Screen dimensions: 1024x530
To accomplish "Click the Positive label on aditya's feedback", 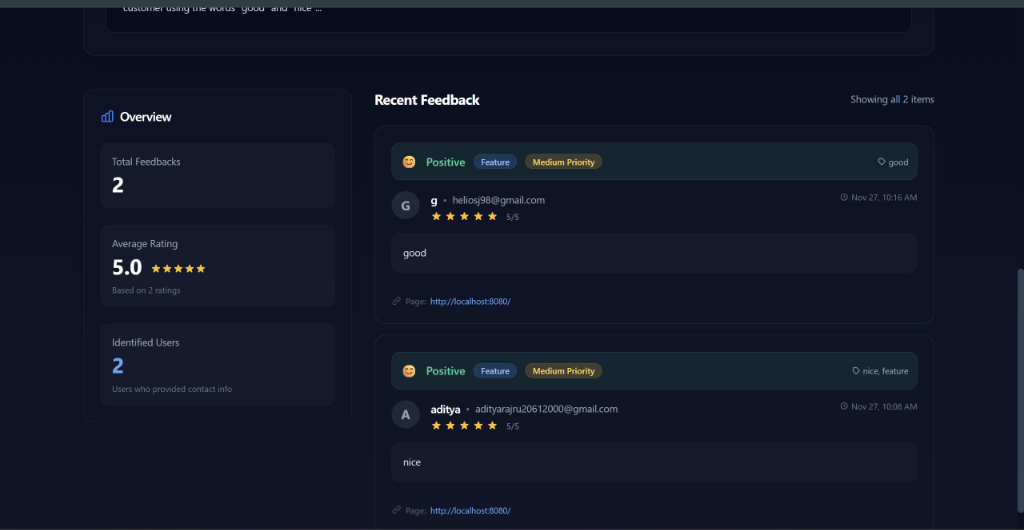I will 445,371.
